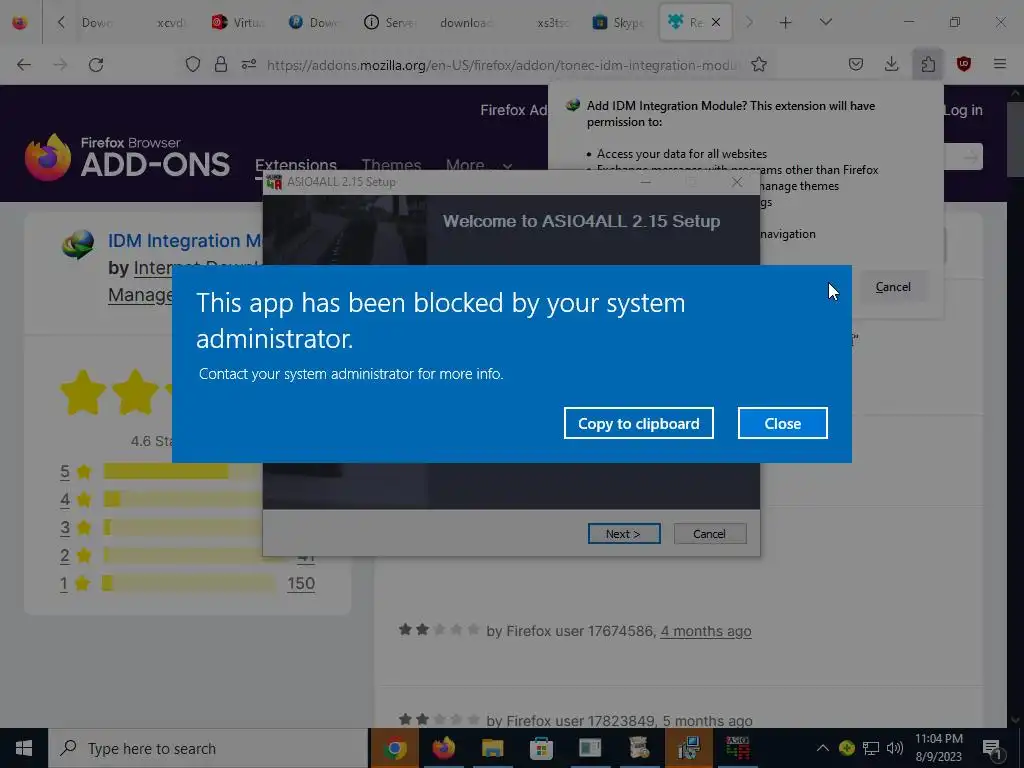Filter reviews by 4 star rating
This screenshot has height=768, width=1024.
click(x=65, y=500)
